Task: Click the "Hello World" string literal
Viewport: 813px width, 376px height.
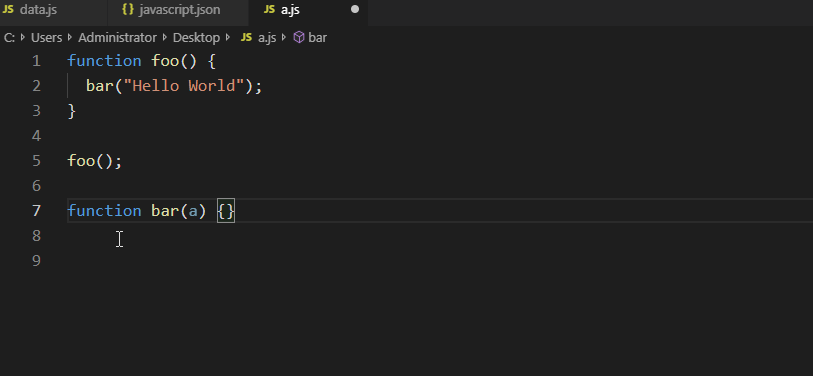Action: [x=184, y=86]
